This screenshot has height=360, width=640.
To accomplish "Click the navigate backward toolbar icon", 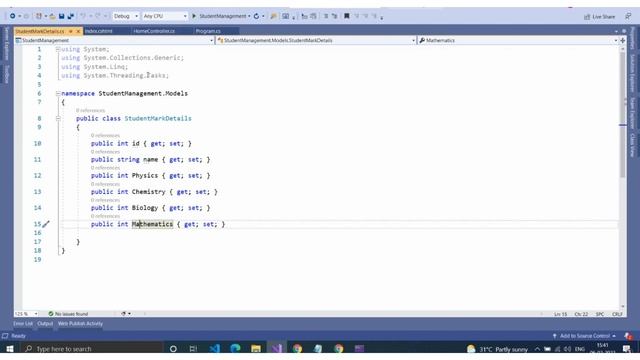I will [x=13, y=16].
